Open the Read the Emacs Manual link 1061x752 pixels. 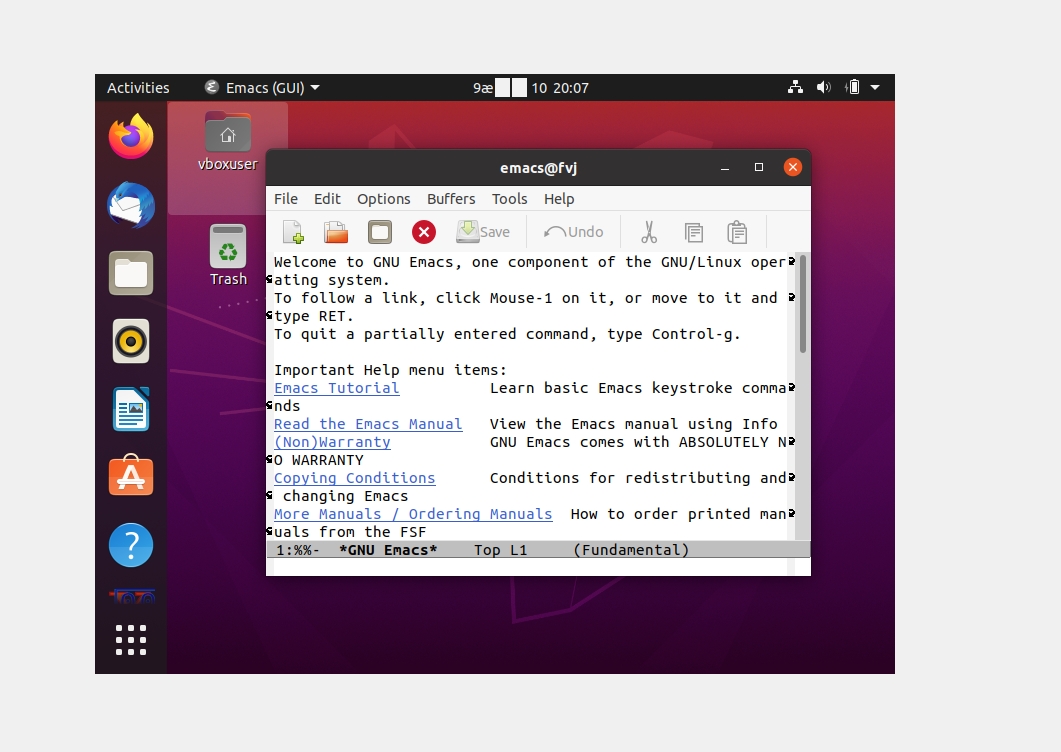[368, 424]
